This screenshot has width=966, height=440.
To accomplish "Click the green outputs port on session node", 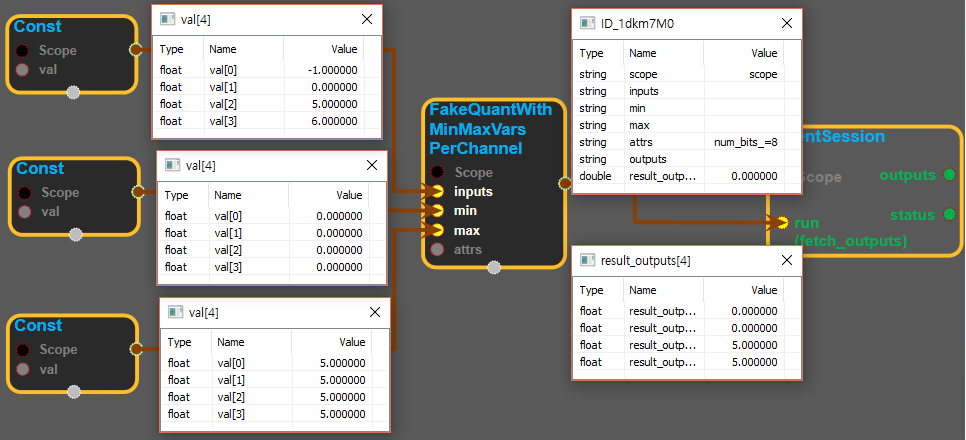I will coord(948,175).
